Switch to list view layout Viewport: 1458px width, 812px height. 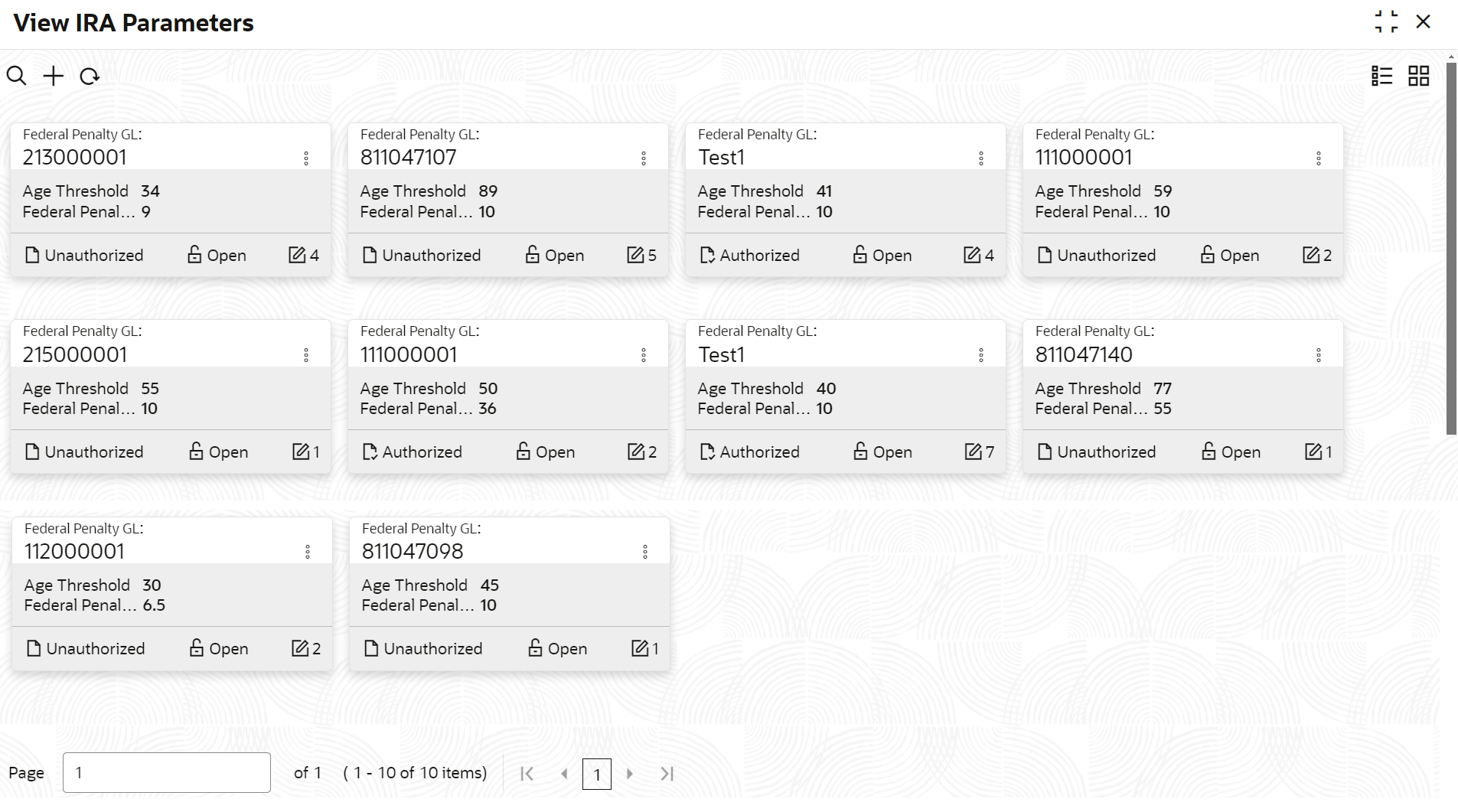coord(1381,76)
